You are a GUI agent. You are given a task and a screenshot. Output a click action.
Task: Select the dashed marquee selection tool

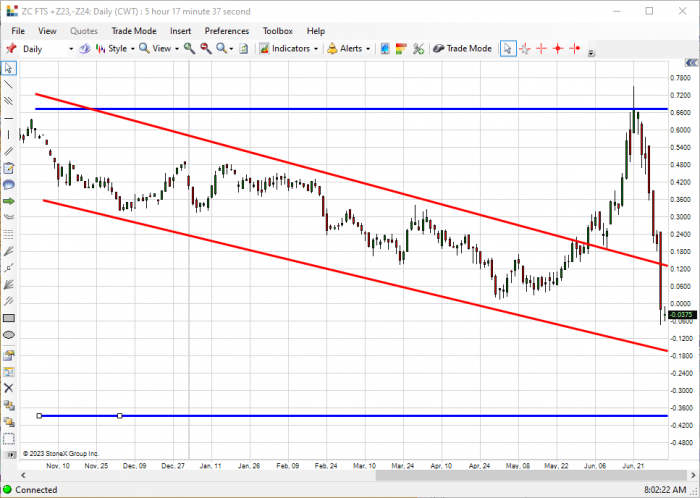pyautogui.click(x=8, y=438)
